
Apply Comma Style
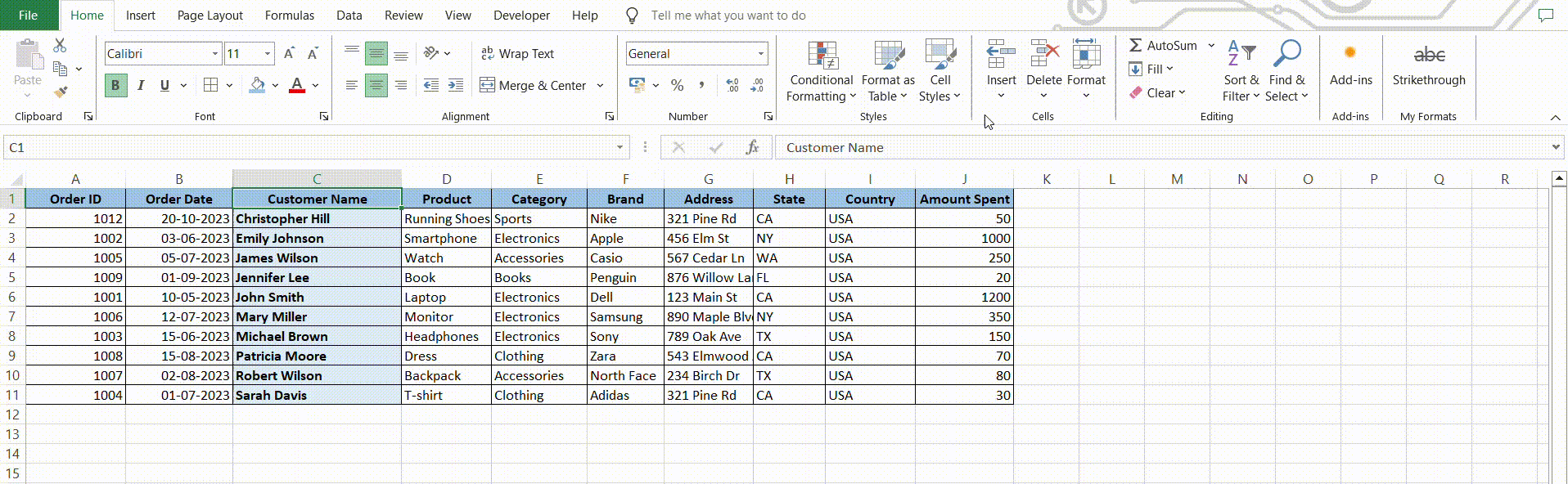point(702,85)
